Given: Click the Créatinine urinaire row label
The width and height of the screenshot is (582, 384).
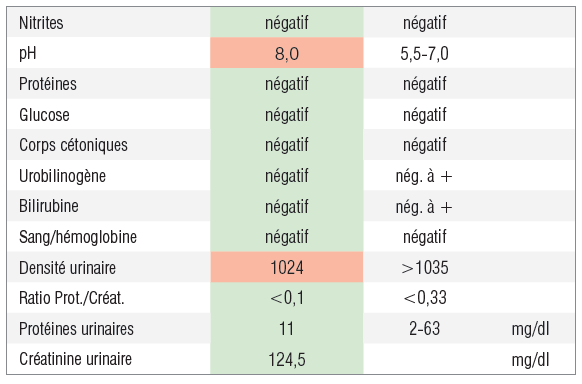Looking at the screenshot, I should click(x=75, y=359).
